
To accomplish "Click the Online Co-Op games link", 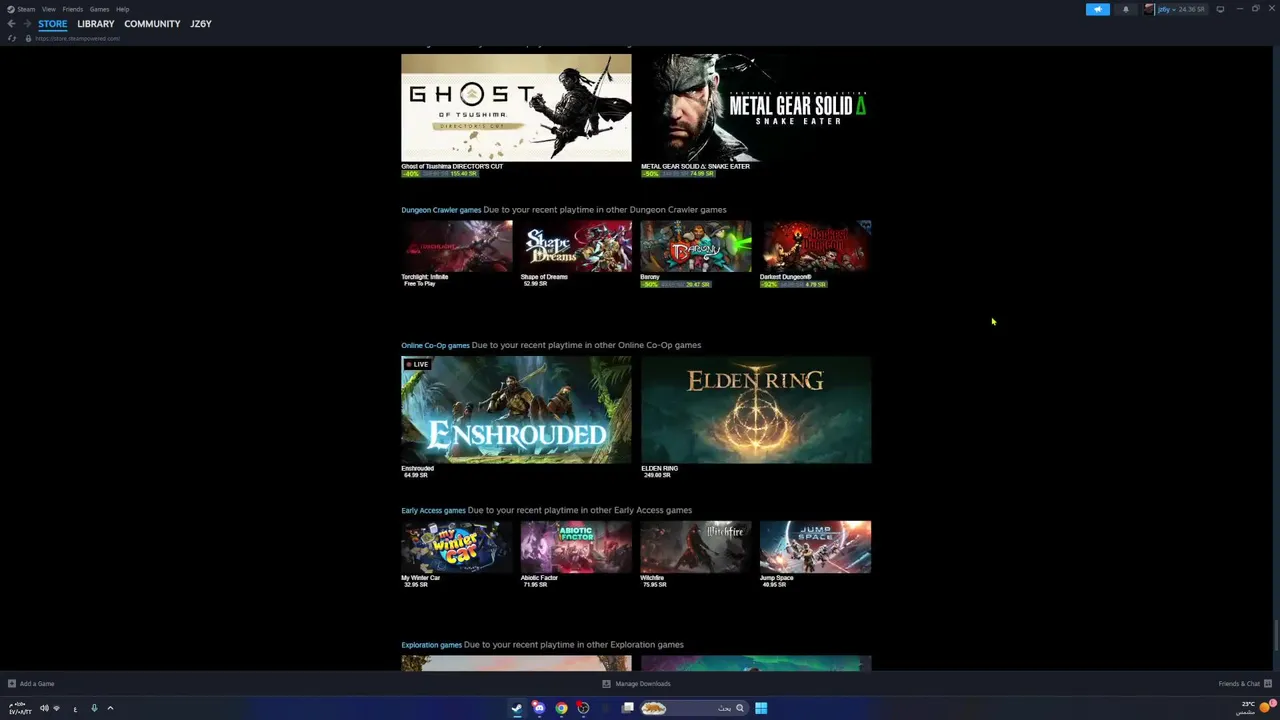I will pyautogui.click(x=435, y=345).
